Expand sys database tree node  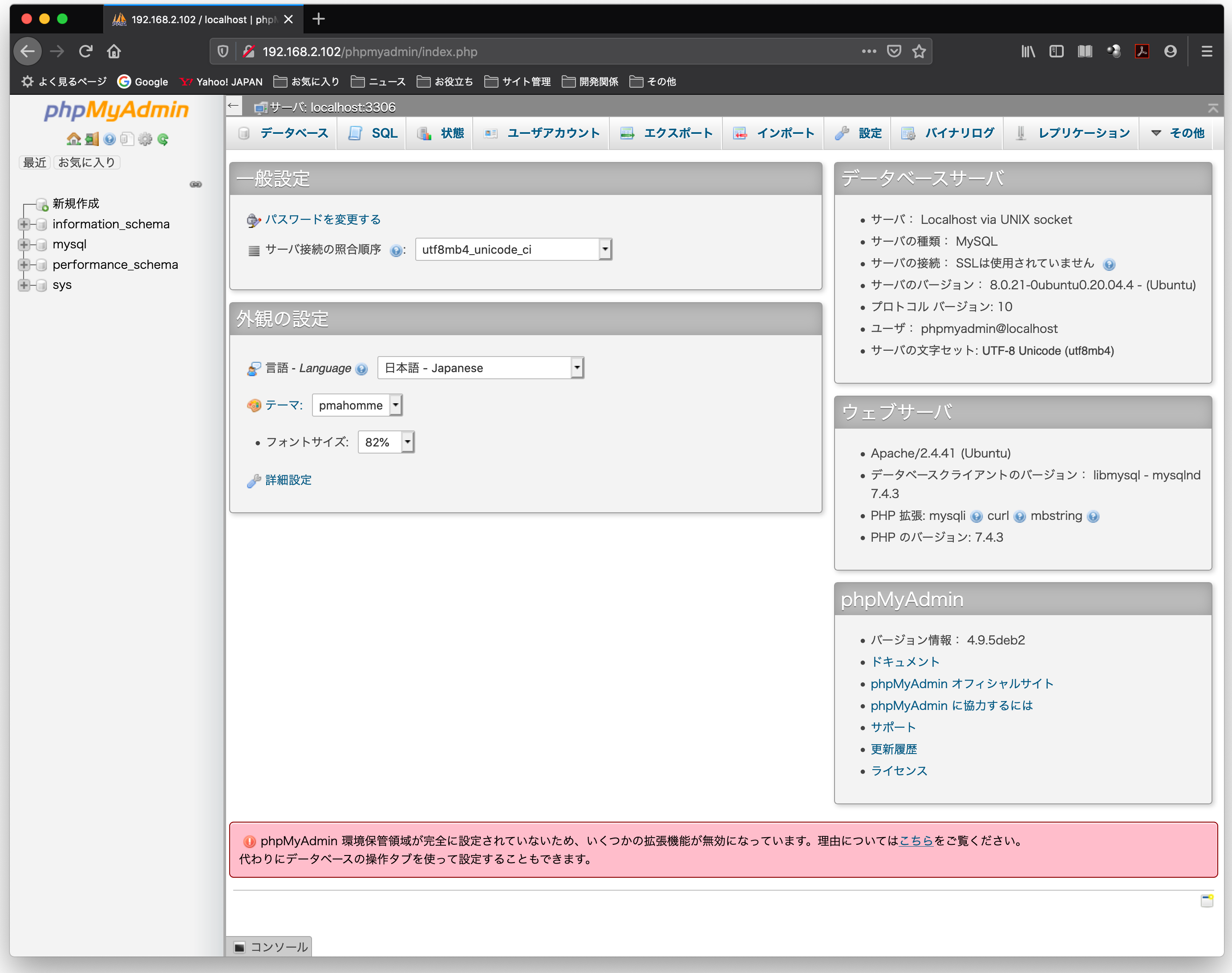coord(23,285)
